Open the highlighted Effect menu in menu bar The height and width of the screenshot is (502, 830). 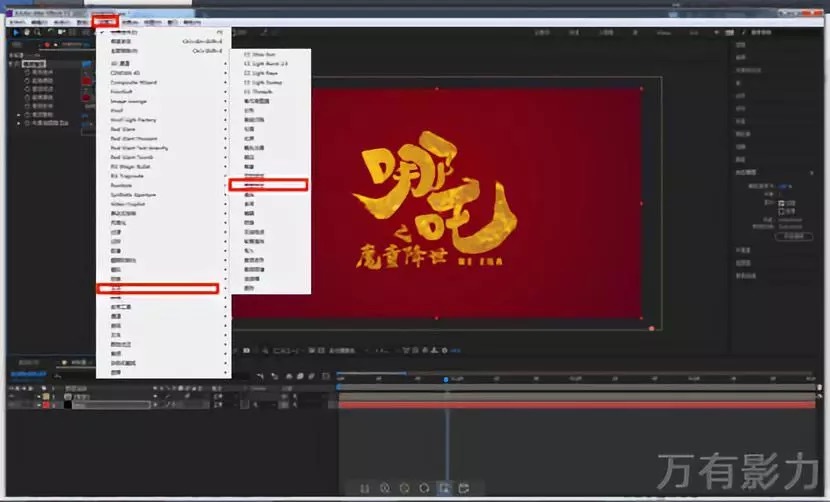tap(104, 20)
